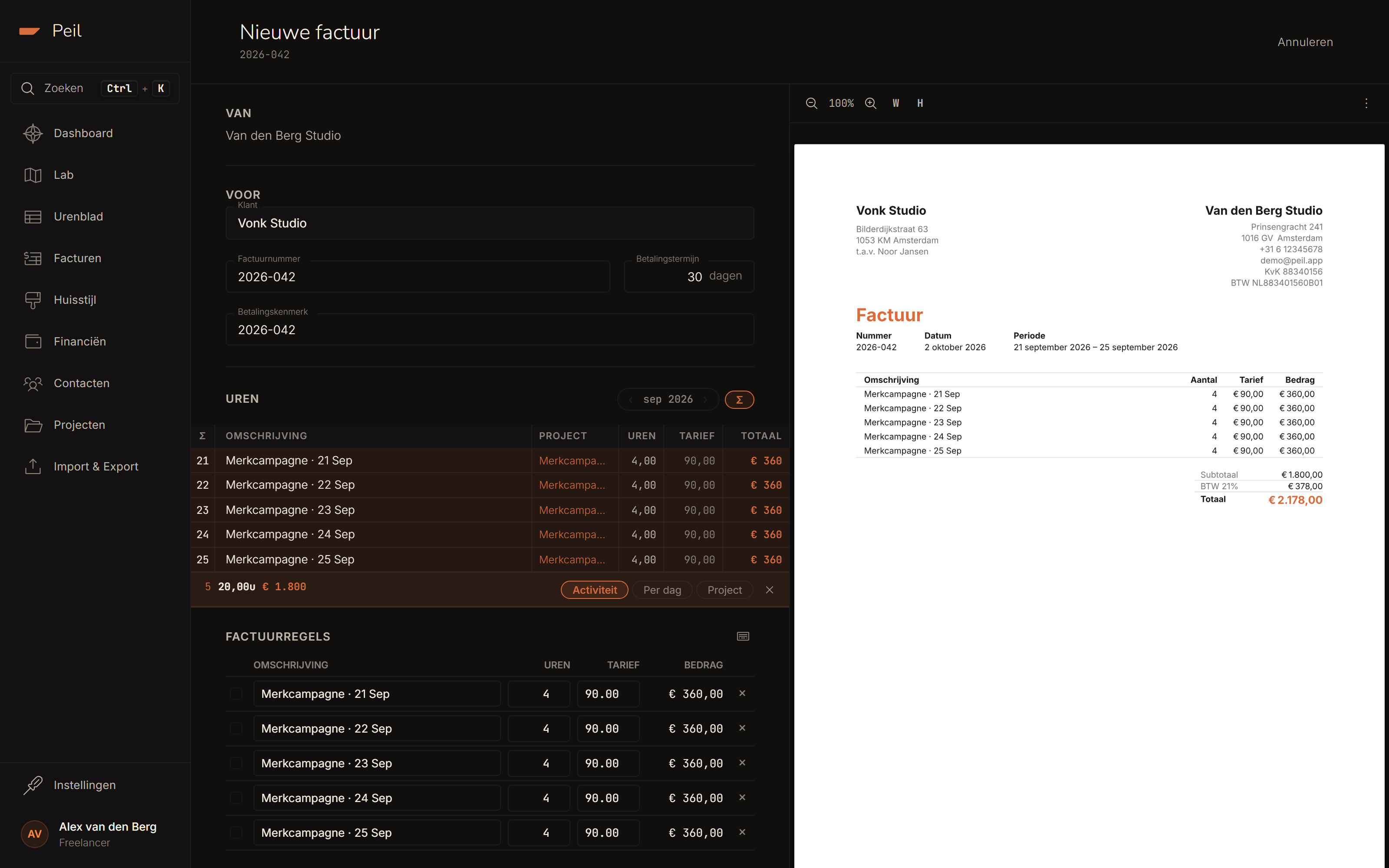
Task: Cancel the invoice with Annuleren
Action: pos(1305,42)
